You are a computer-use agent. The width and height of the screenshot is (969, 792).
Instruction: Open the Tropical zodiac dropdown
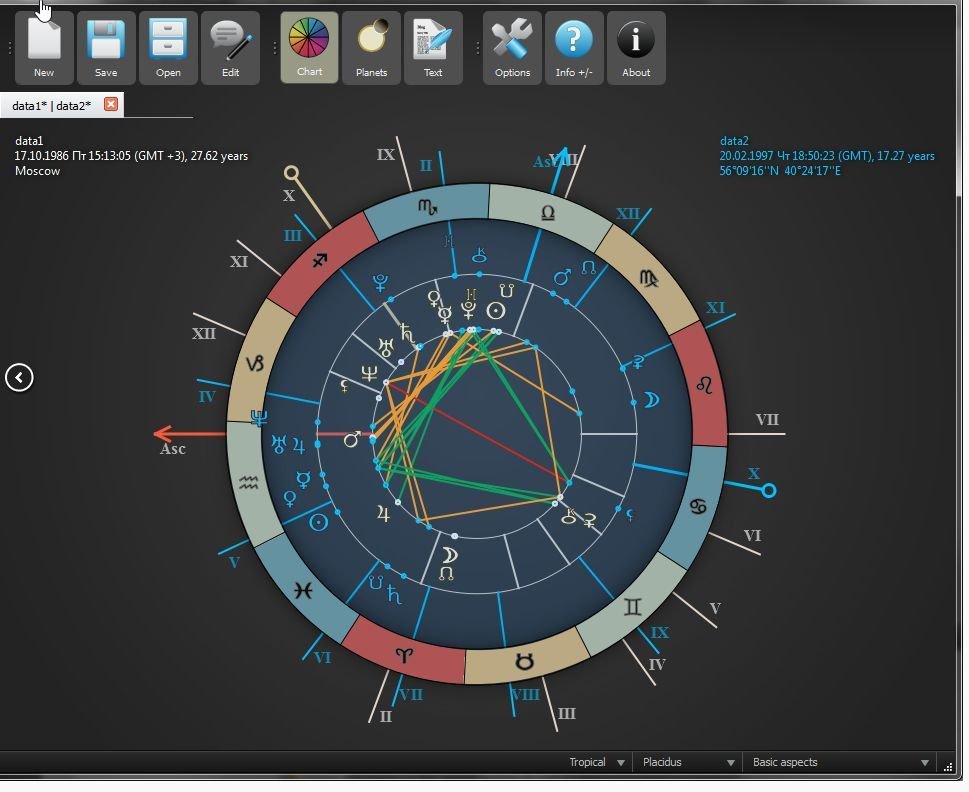(x=596, y=764)
